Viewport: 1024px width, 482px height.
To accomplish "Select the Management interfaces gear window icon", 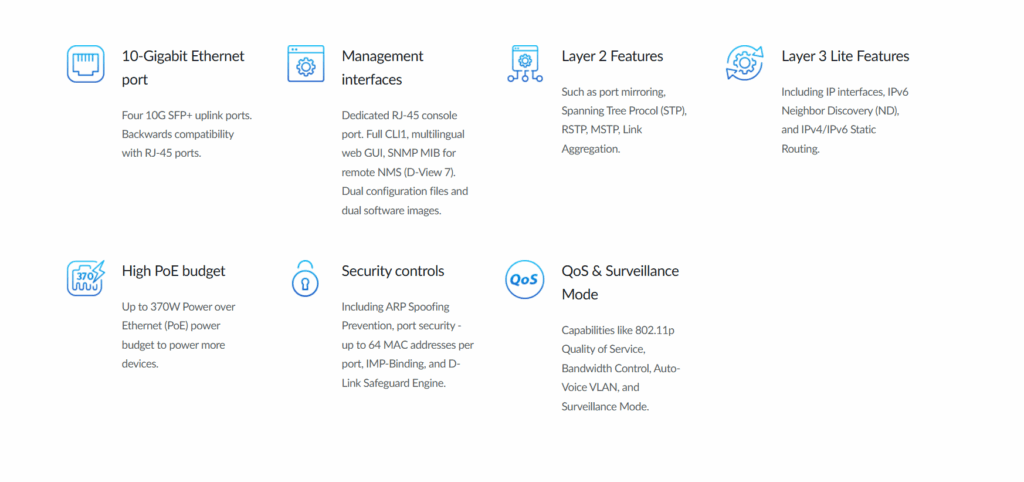I will click(x=305, y=63).
